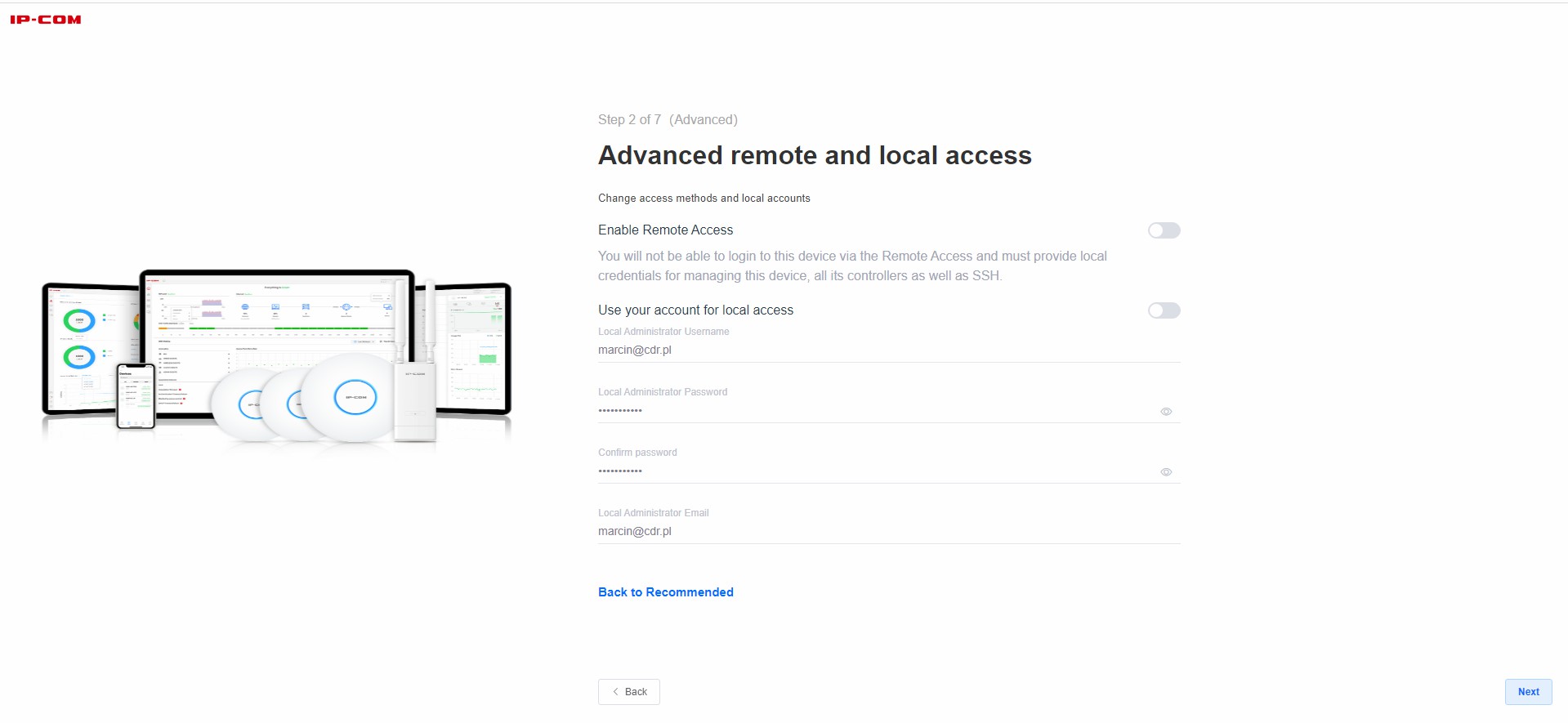Viewport: 1568px width, 723px height.
Task: Click the IP-COM logo
Action: (x=46, y=20)
